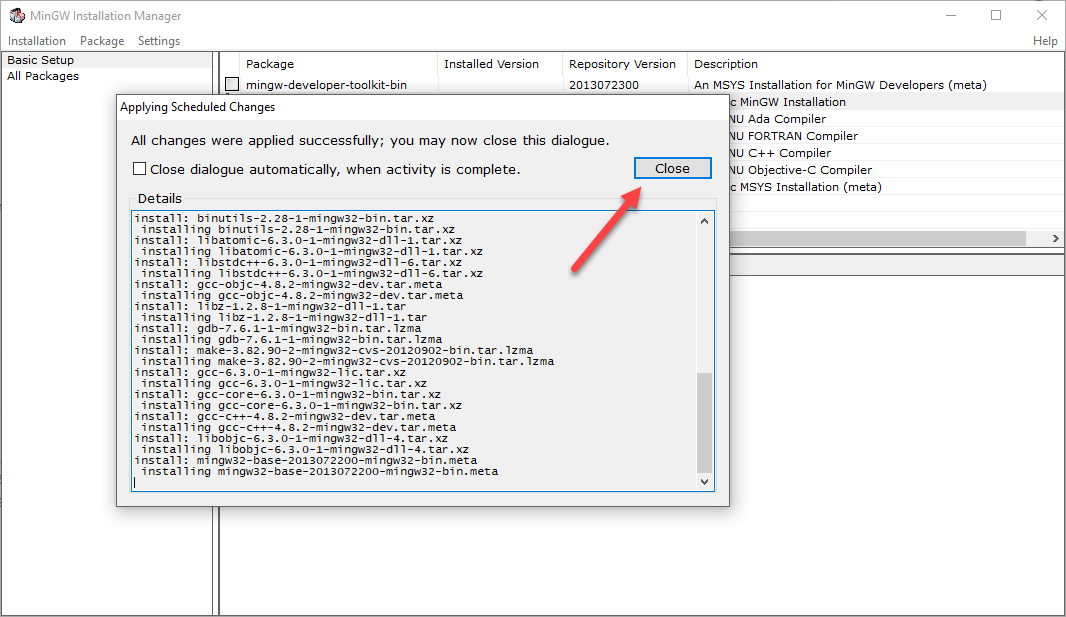Click the Close button in dialogue

click(672, 169)
